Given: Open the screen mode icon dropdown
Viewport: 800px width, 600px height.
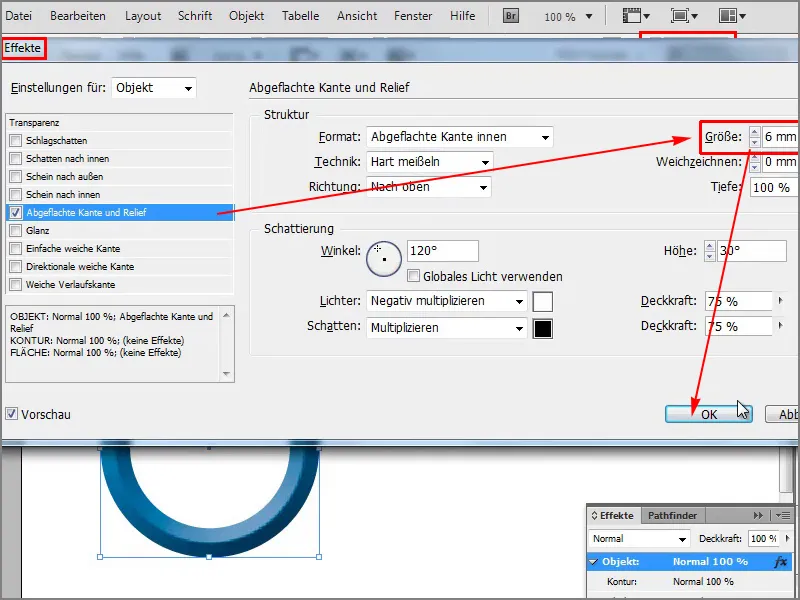Looking at the screenshot, I should coord(684,16).
